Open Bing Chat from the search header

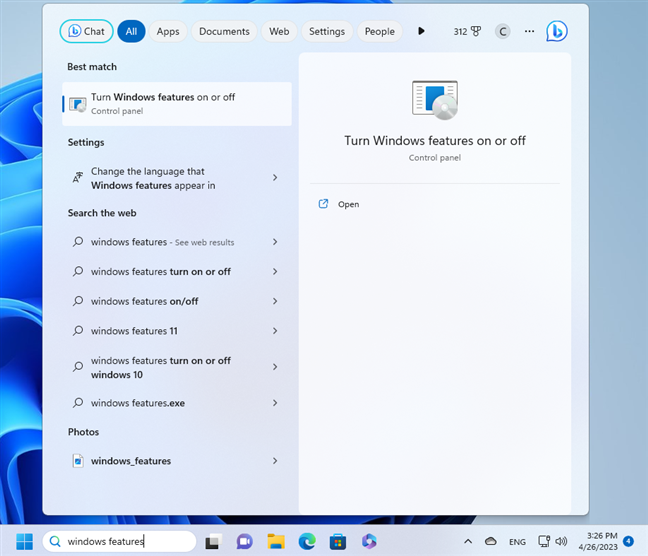click(87, 31)
